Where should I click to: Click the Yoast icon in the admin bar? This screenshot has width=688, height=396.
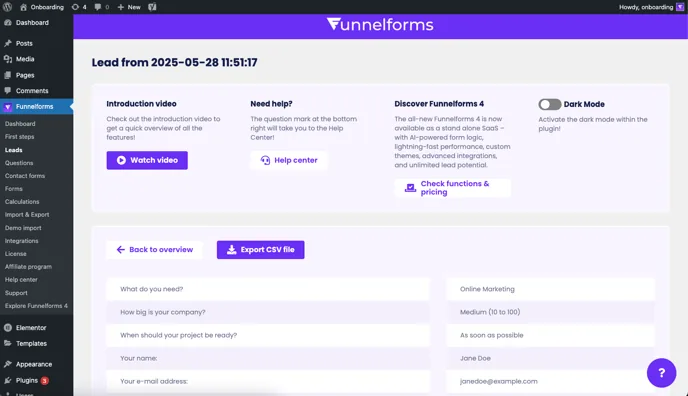tap(152, 7)
